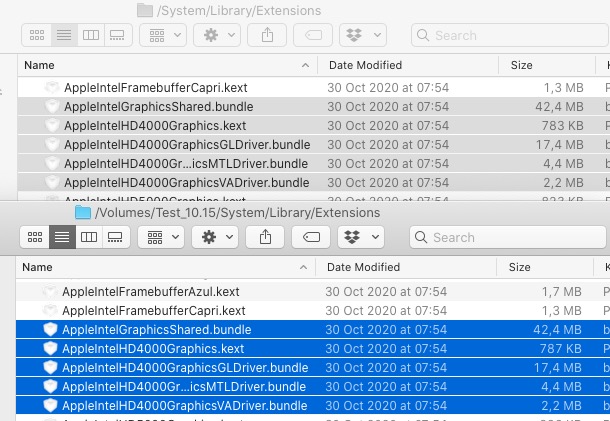
Task: Switch Test_10.15 window to icon view
Action: click(x=35, y=237)
